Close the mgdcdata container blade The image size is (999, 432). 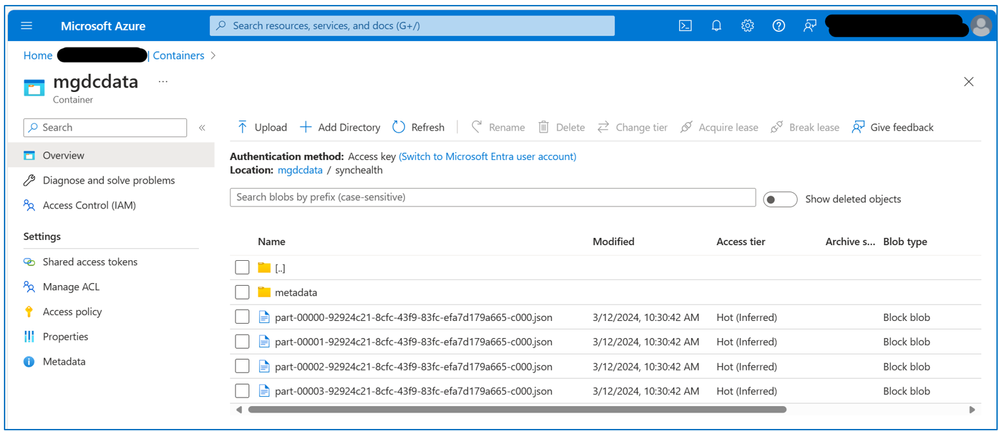coord(968,82)
